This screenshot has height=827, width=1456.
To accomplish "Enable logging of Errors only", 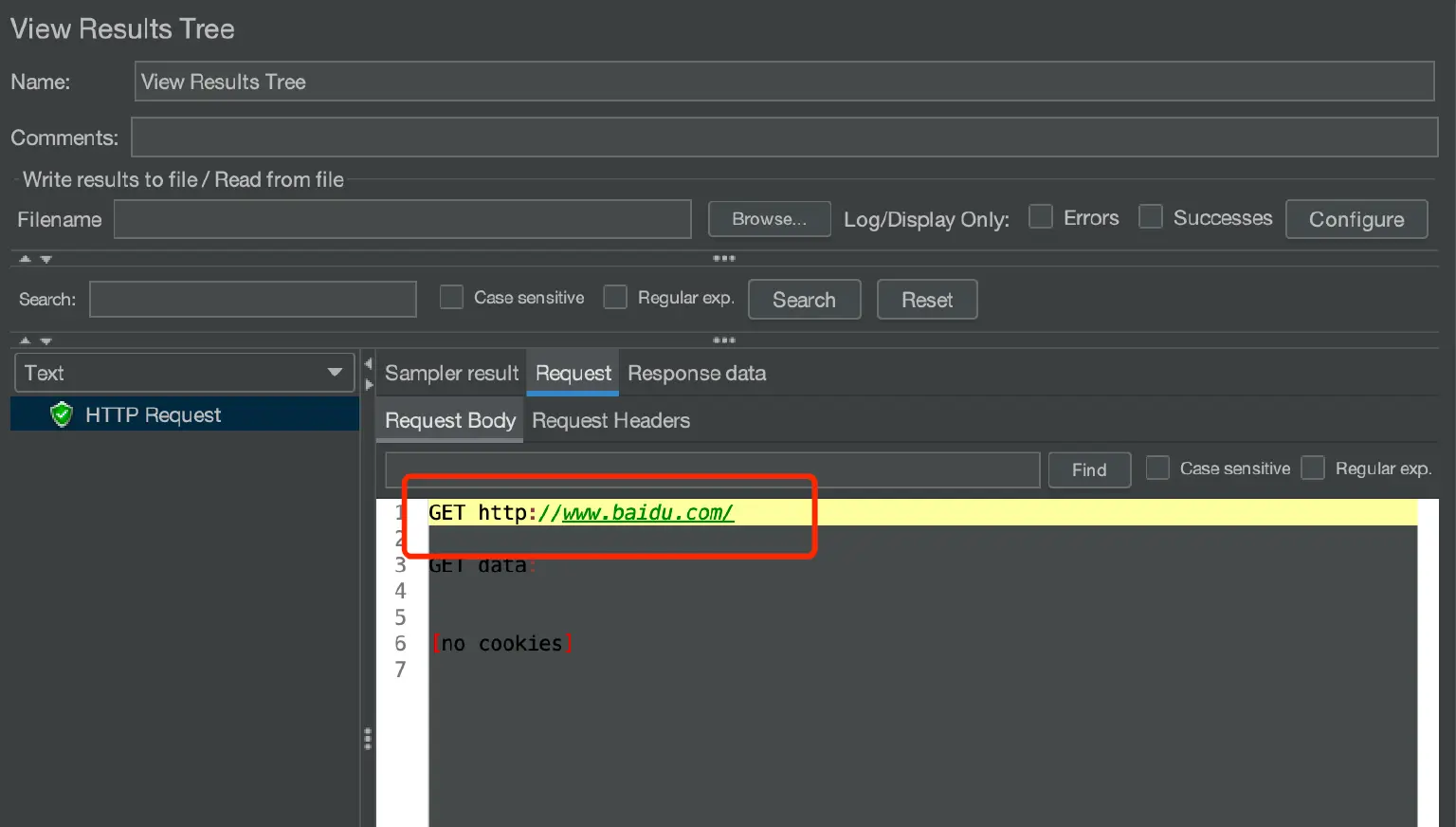I will pyautogui.click(x=1041, y=216).
